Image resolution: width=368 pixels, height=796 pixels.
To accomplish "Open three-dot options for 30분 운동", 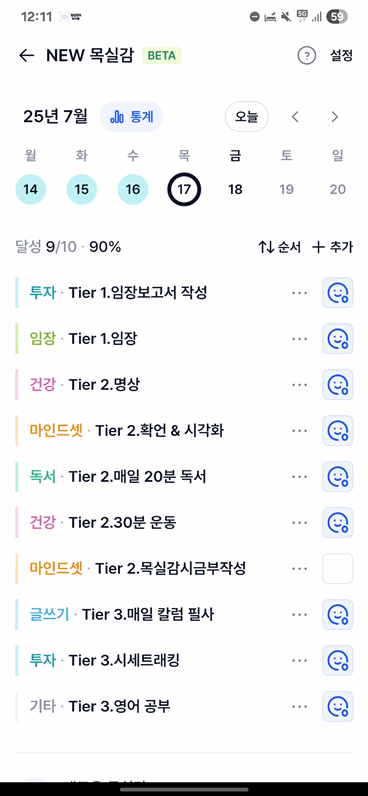I will 299,522.
